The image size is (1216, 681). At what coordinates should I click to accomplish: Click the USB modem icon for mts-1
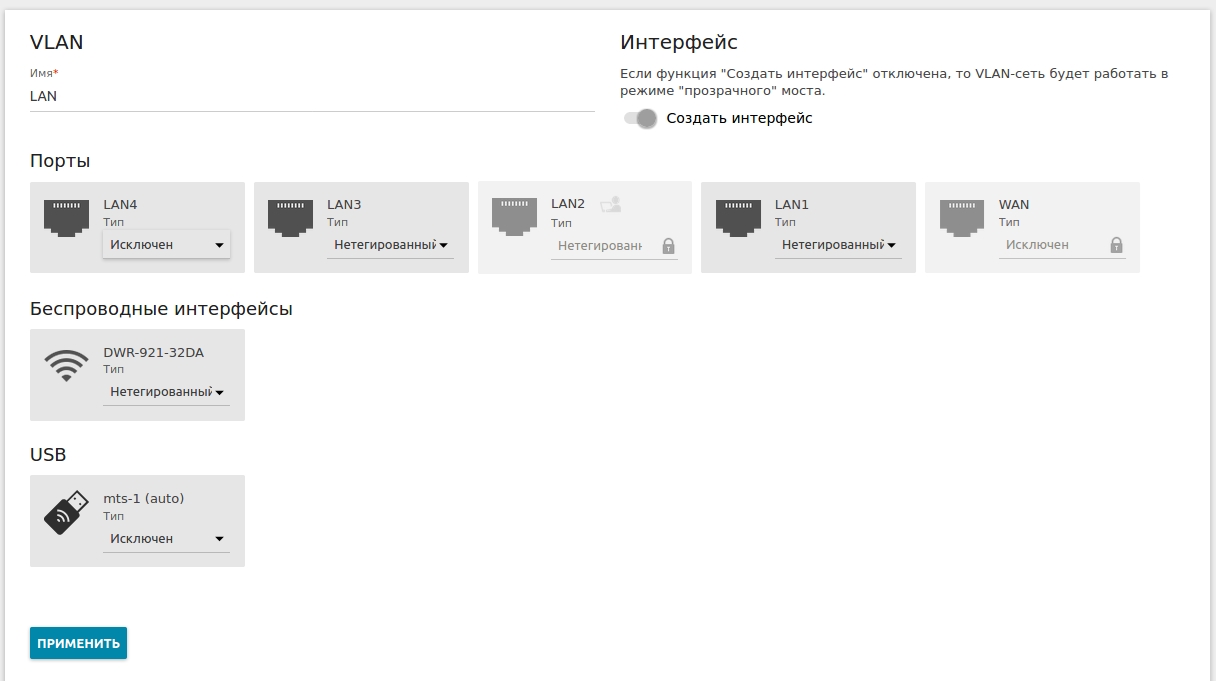66,512
